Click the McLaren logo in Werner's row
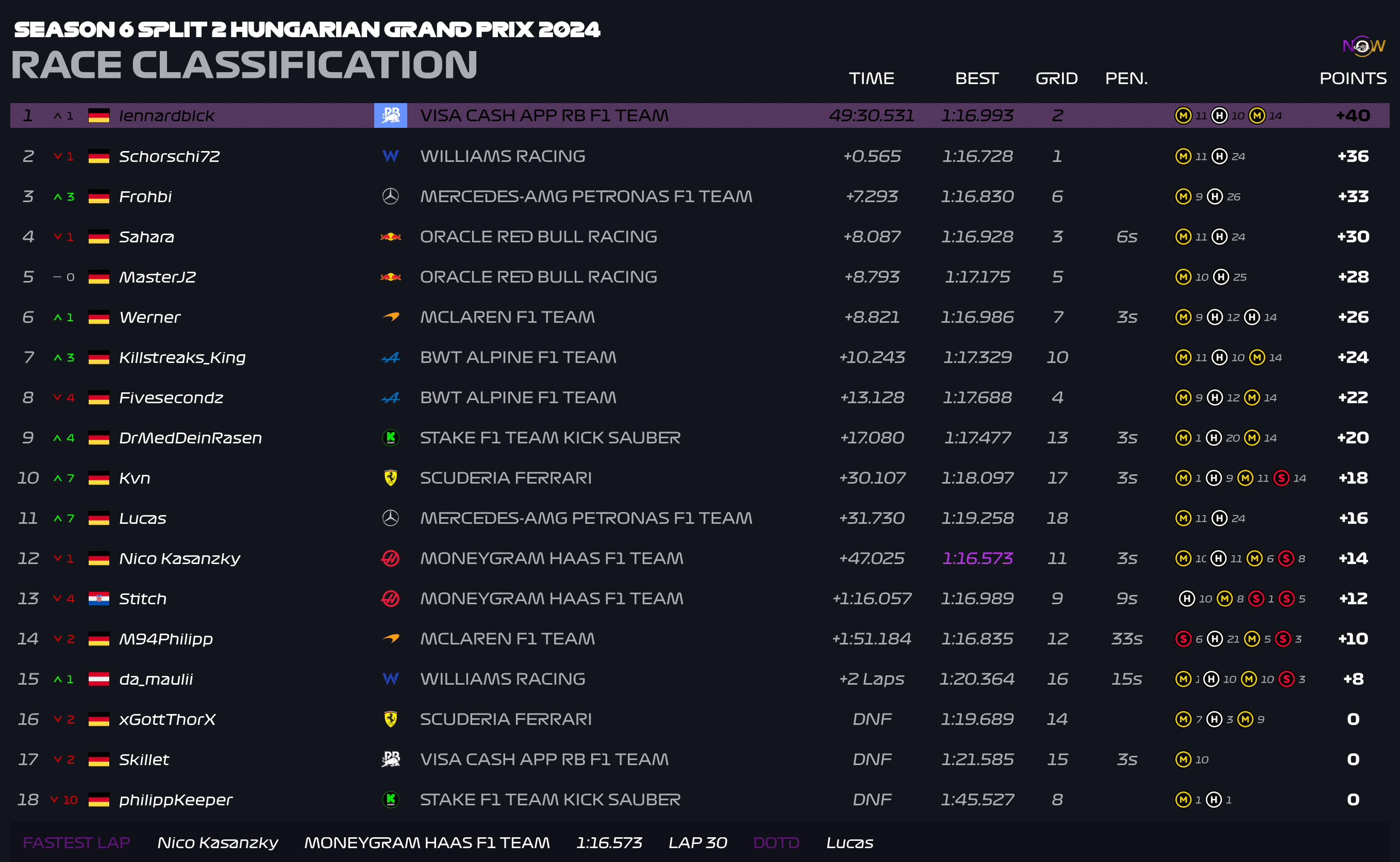The image size is (1400, 862). click(391, 317)
